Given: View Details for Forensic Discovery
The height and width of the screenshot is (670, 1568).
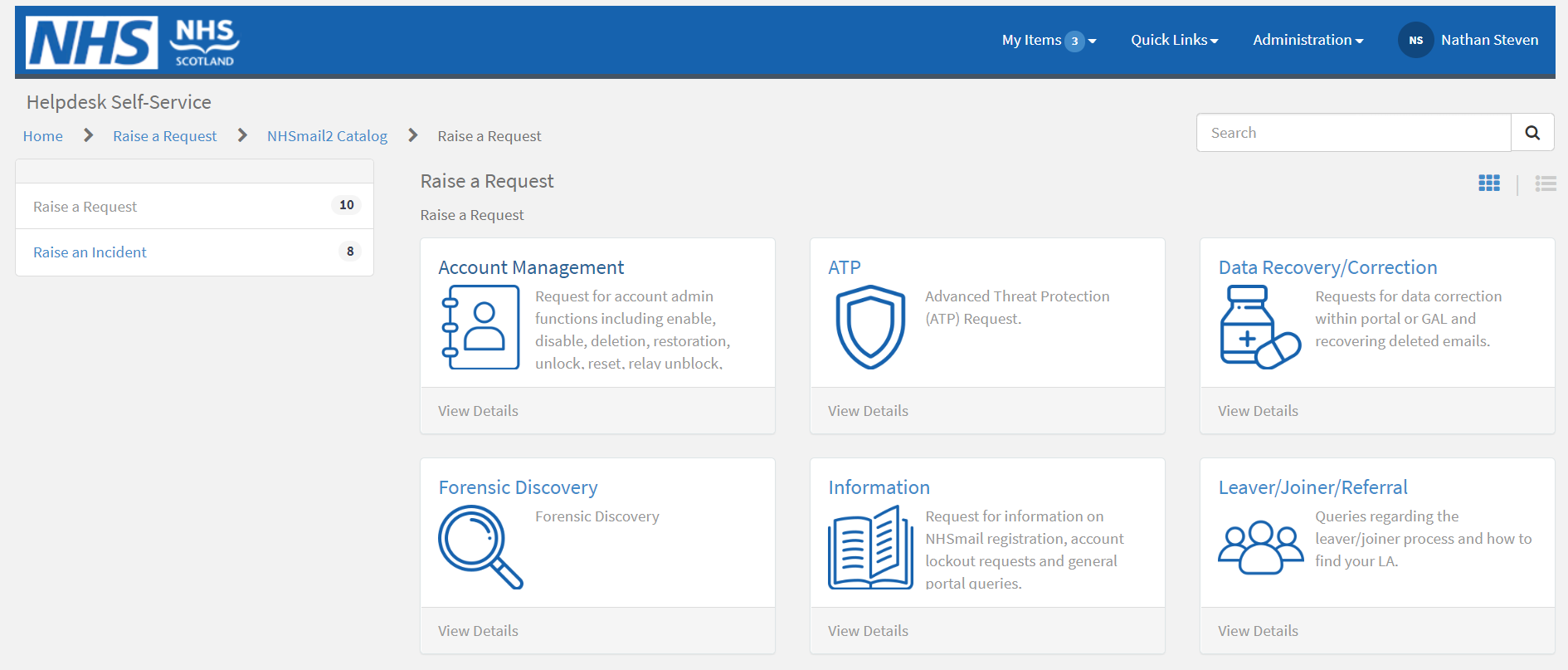Looking at the screenshot, I should (x=478, y=631).
